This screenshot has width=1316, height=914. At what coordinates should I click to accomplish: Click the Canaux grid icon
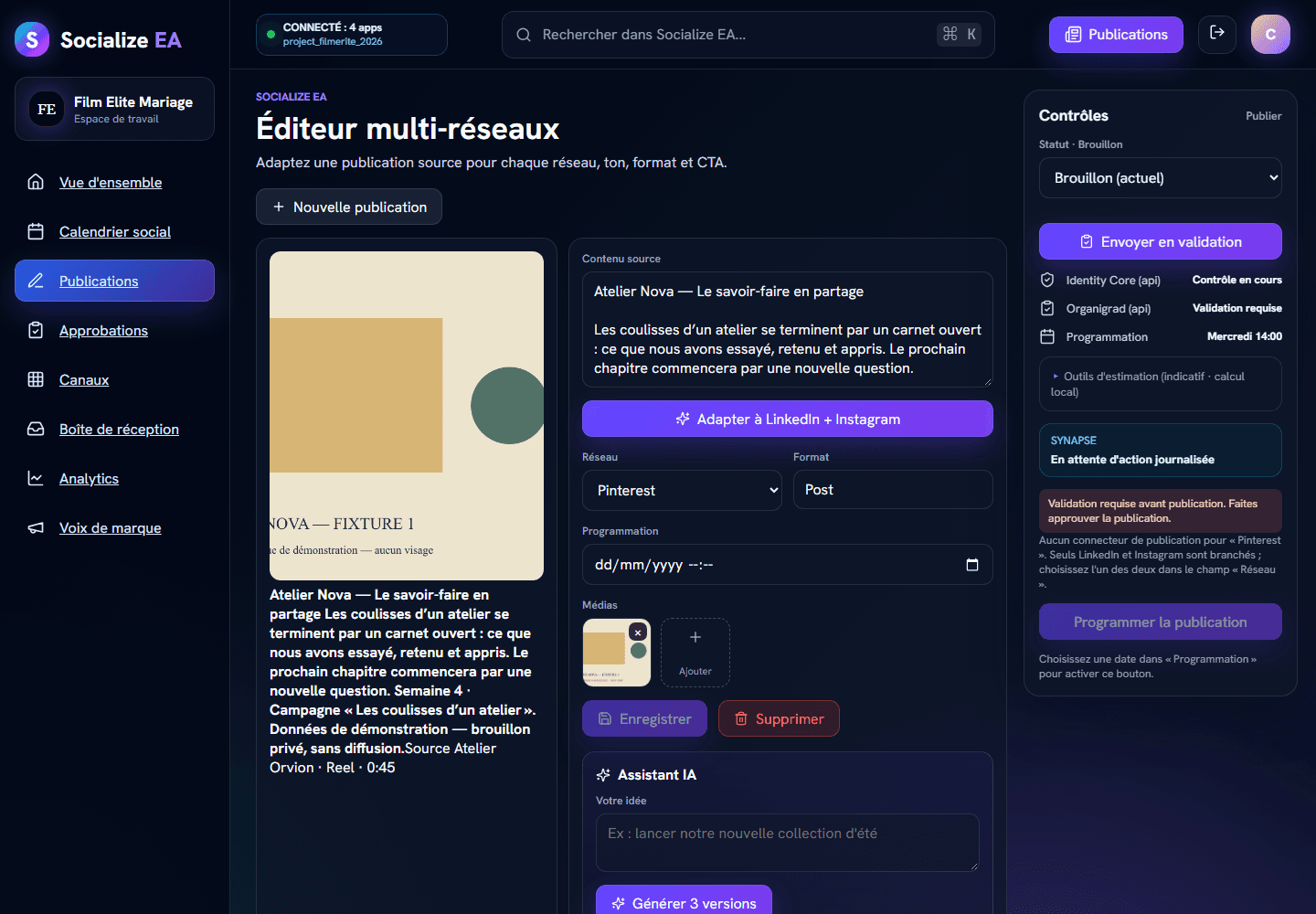coord(36,379)
